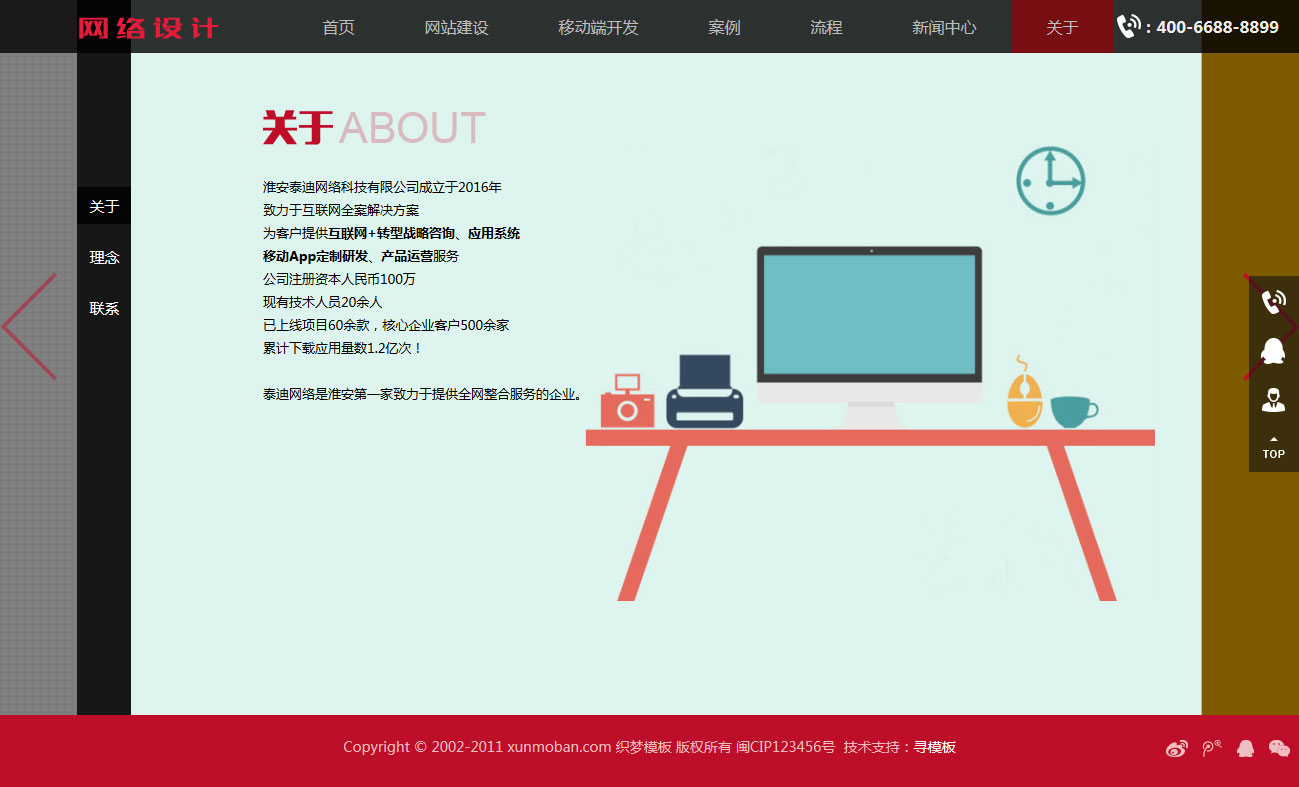1299x787 pixels.
Task: Go to the 移动端开发 page
Action: coord(598,27)
